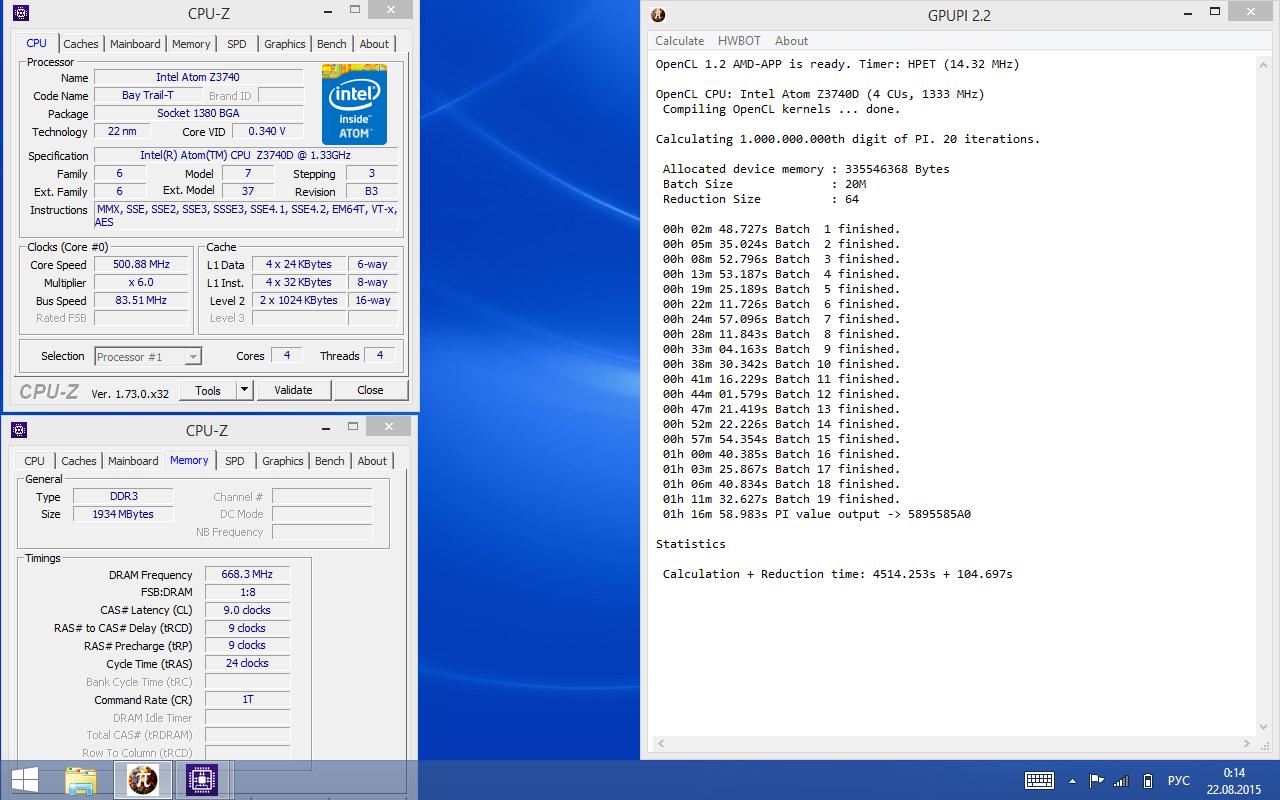Click GPUPI horizontal scroll right arrow
Viewport: 1280px width, 800px height.
1245,744
